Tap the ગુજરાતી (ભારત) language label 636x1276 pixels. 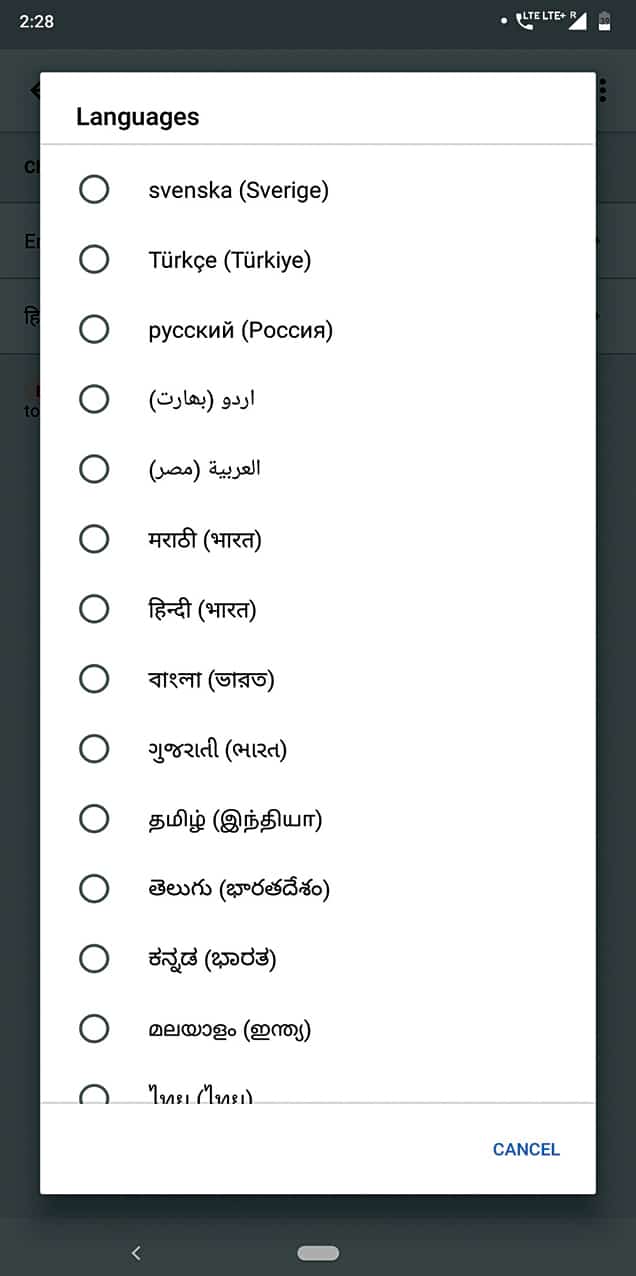pos(217,749)
